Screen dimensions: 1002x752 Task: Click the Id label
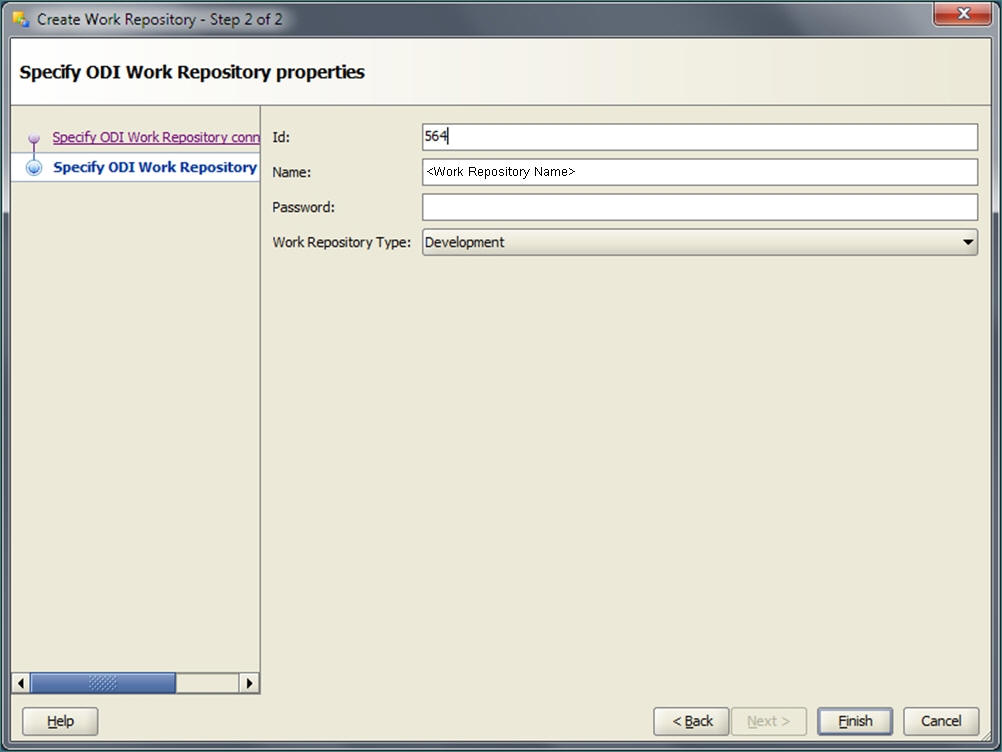click(x=281, y=137)
